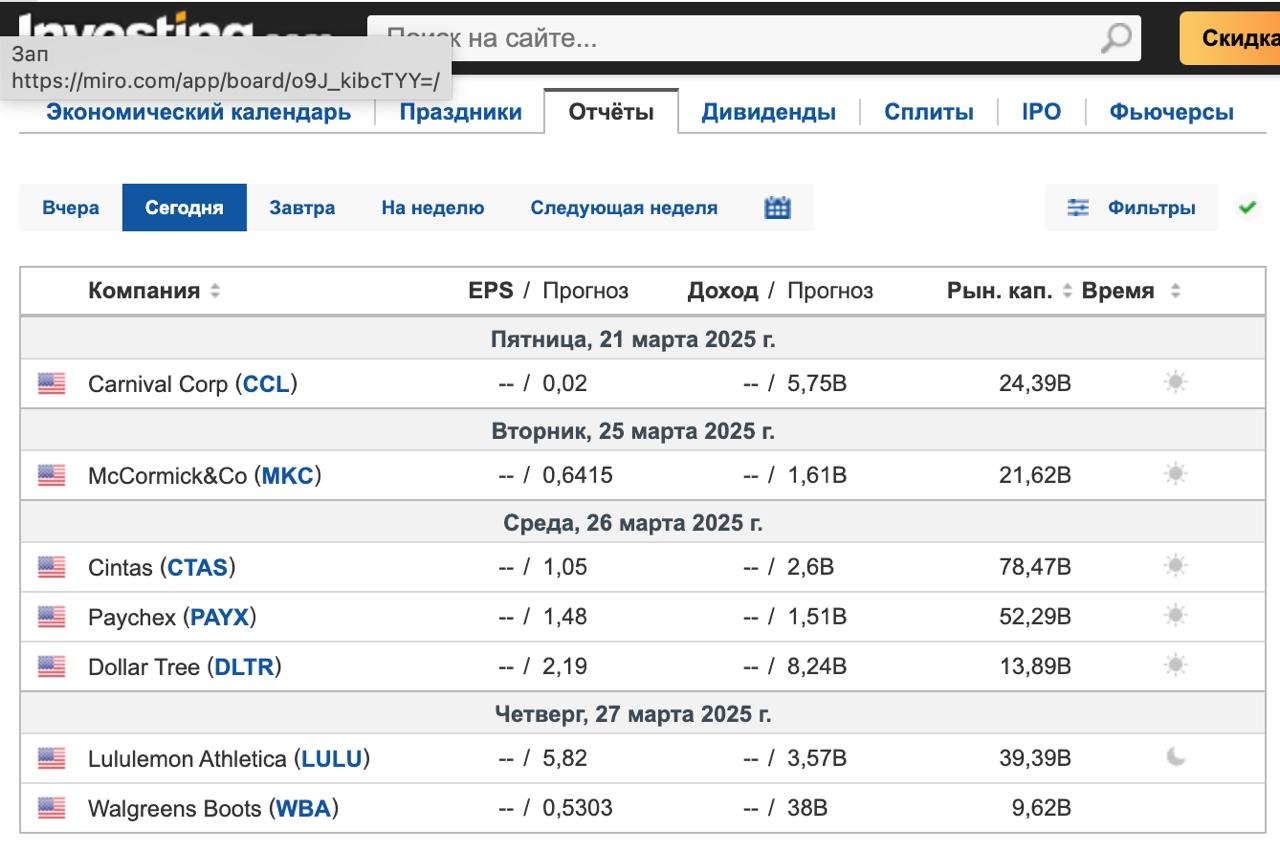Click the Четверг, 27 марта 2025 date header

[633, 715]
